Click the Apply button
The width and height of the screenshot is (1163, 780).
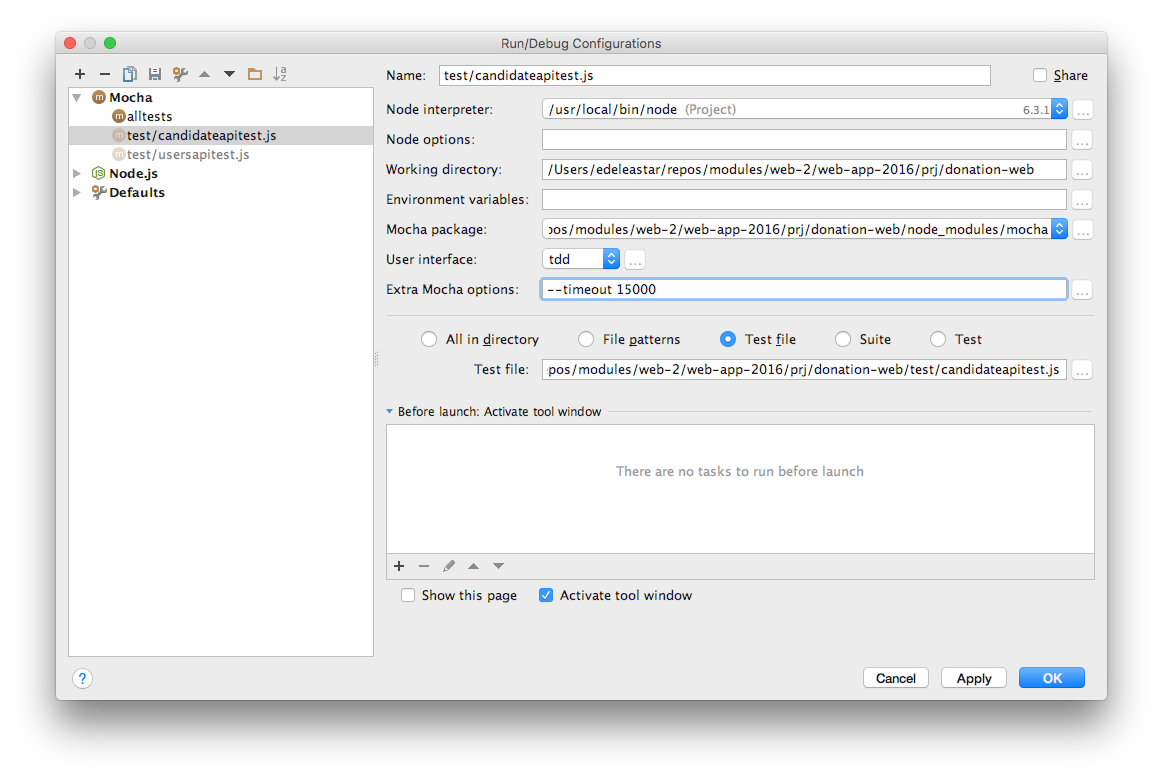click(973, 678)
